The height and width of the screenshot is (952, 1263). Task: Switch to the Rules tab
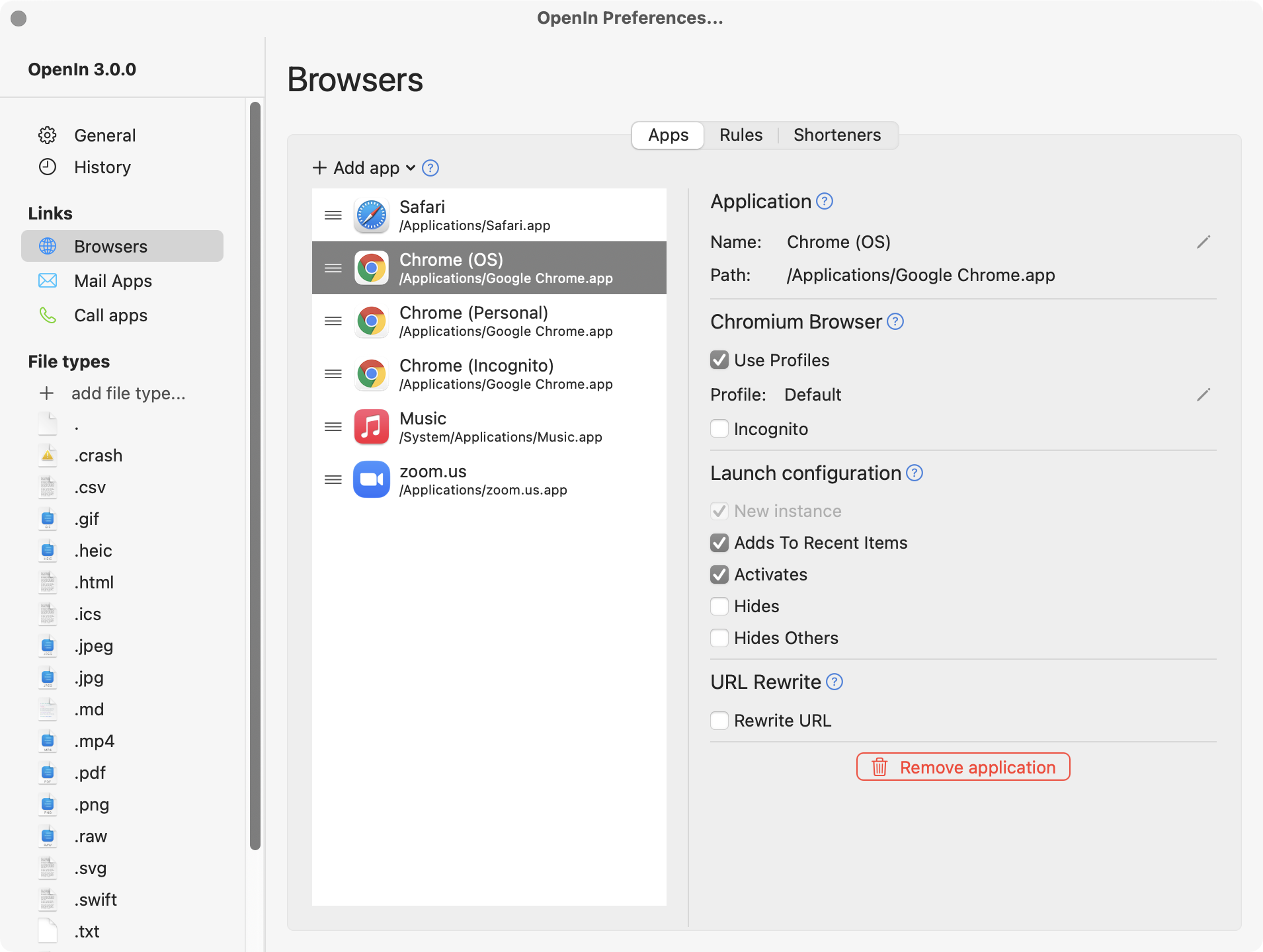(x=741, y=135)
